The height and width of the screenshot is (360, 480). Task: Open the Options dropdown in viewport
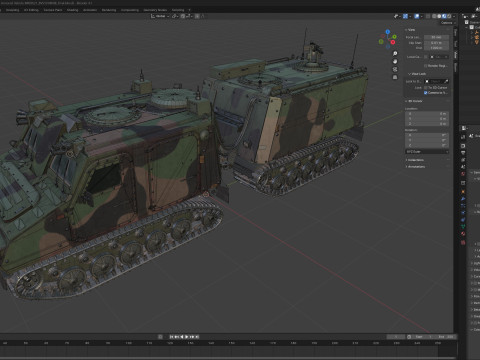(x=448, y=23)
